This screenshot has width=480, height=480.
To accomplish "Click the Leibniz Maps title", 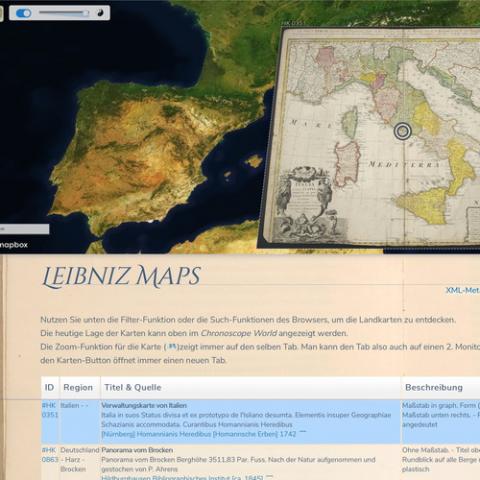I will pos(121,276).
